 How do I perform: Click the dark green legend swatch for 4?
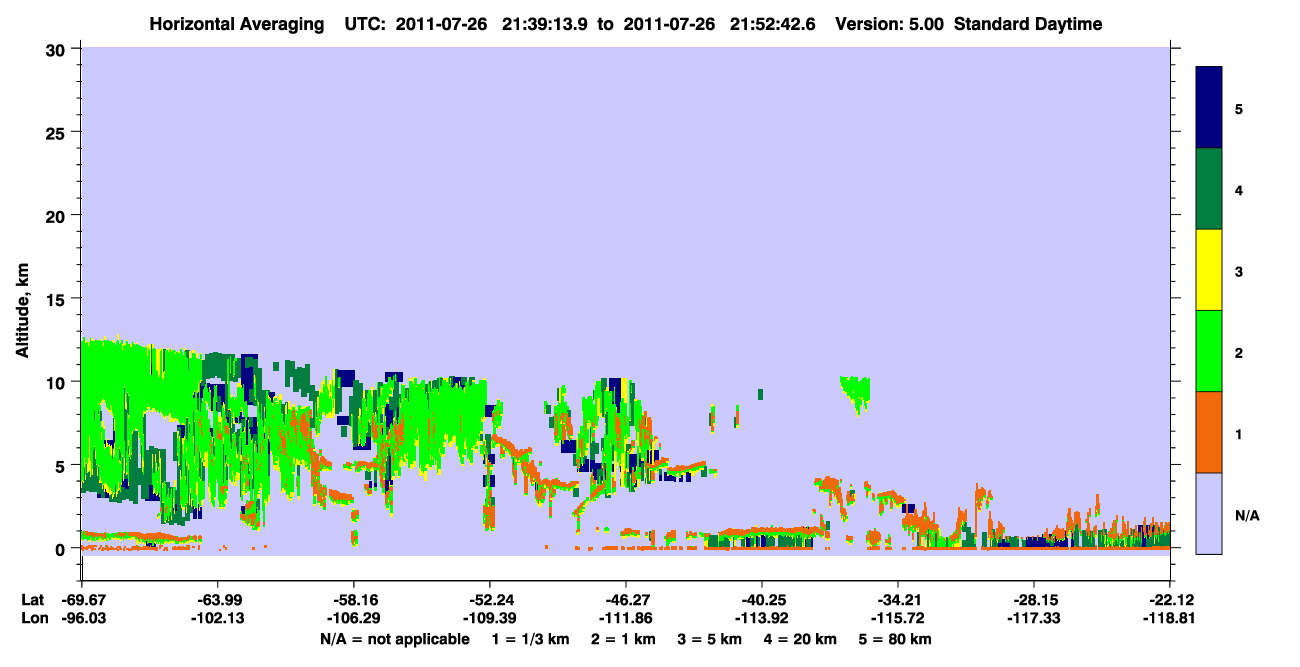(1209, 189)
